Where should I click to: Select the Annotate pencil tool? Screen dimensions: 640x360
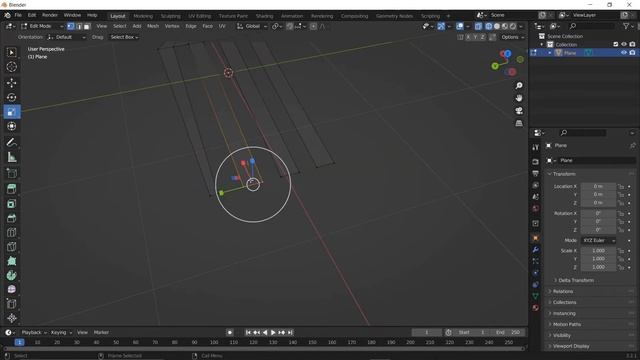(11, 142)
